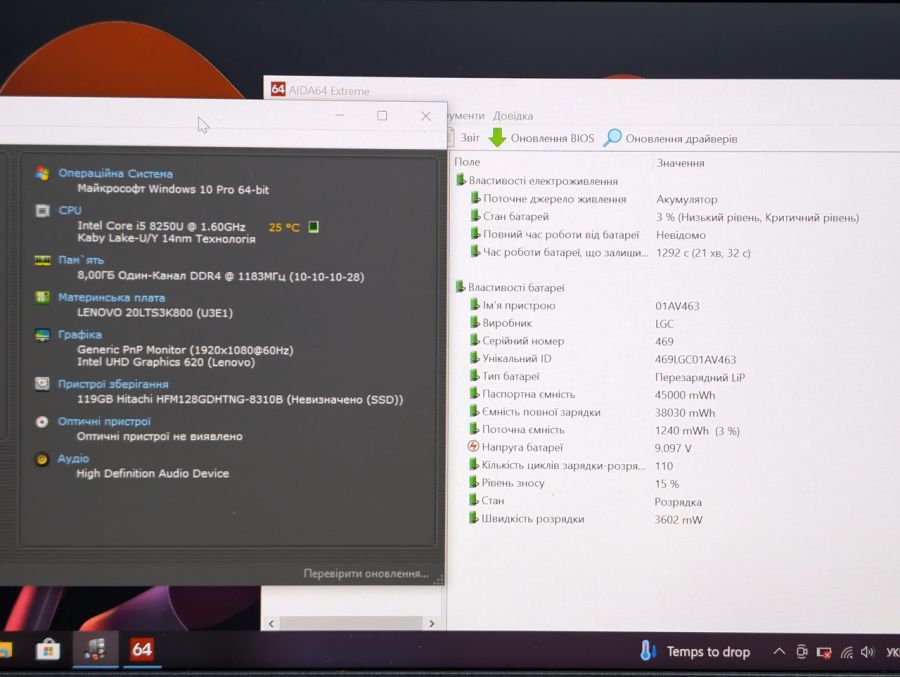
Task: Click the monitor icon beside Графіка
Action: (x=42, y=334)
